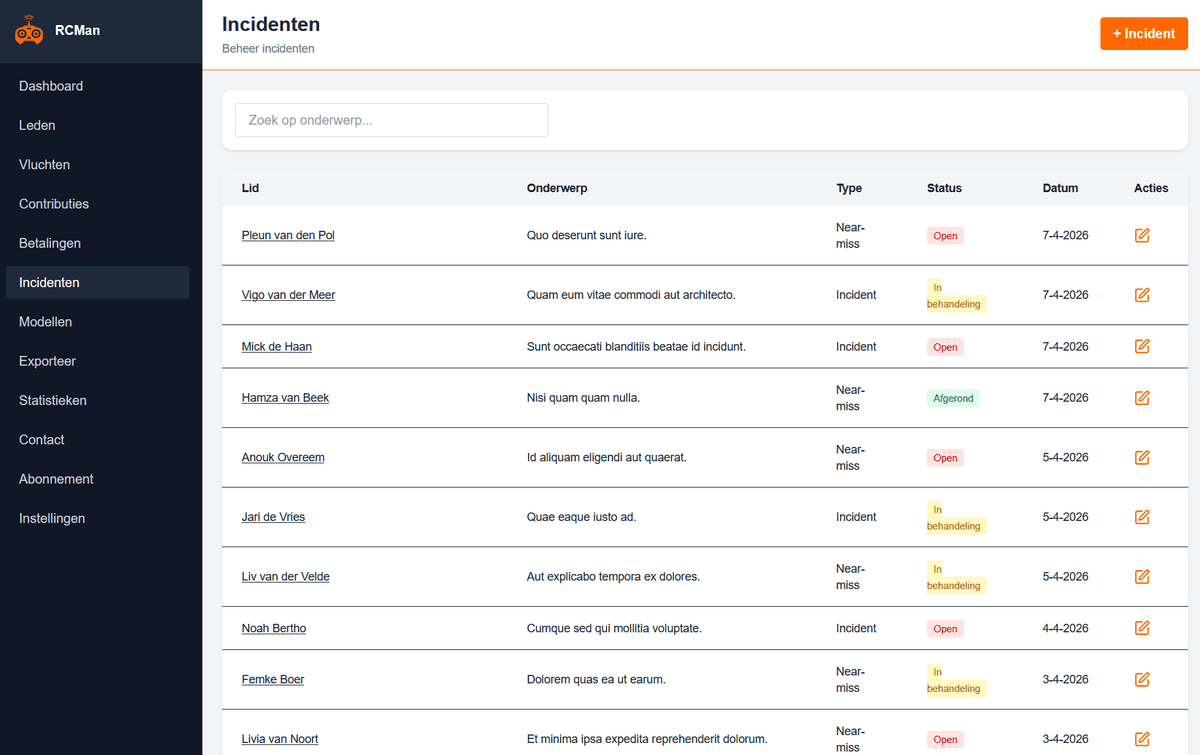Viewport: 1200px width, 755px height.
Task: Open the Exporteer section from the sidebar
Action: (x=47, y=361)
